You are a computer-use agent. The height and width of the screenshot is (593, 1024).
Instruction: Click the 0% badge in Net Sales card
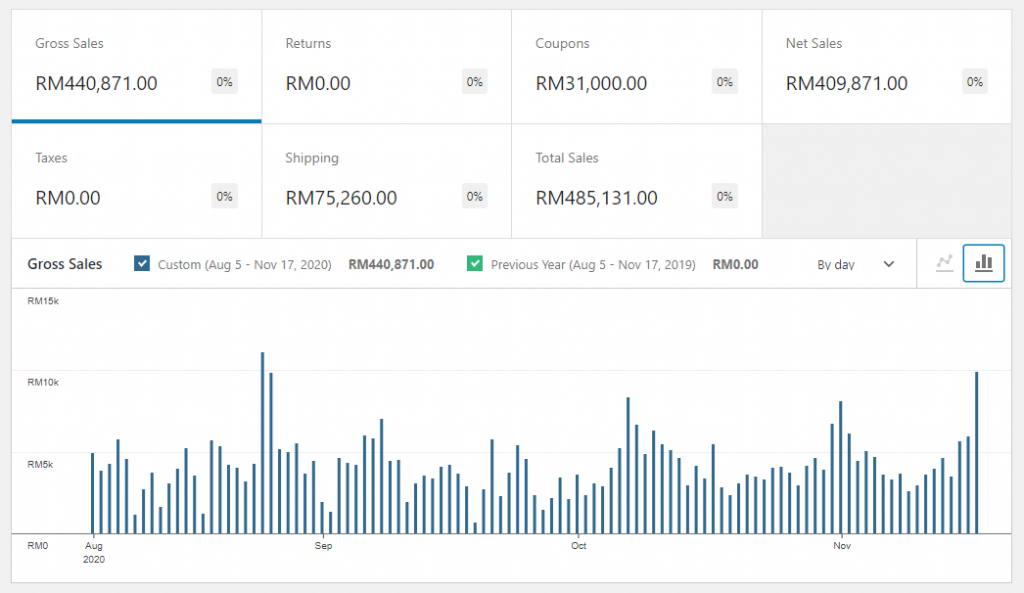[x=974, y=82]
